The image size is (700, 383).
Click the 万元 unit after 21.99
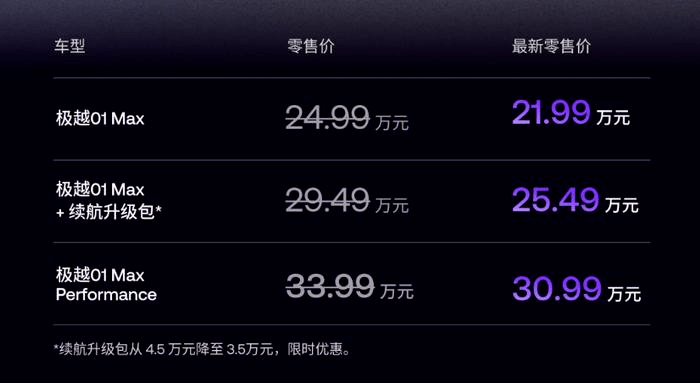click(613, 117)
